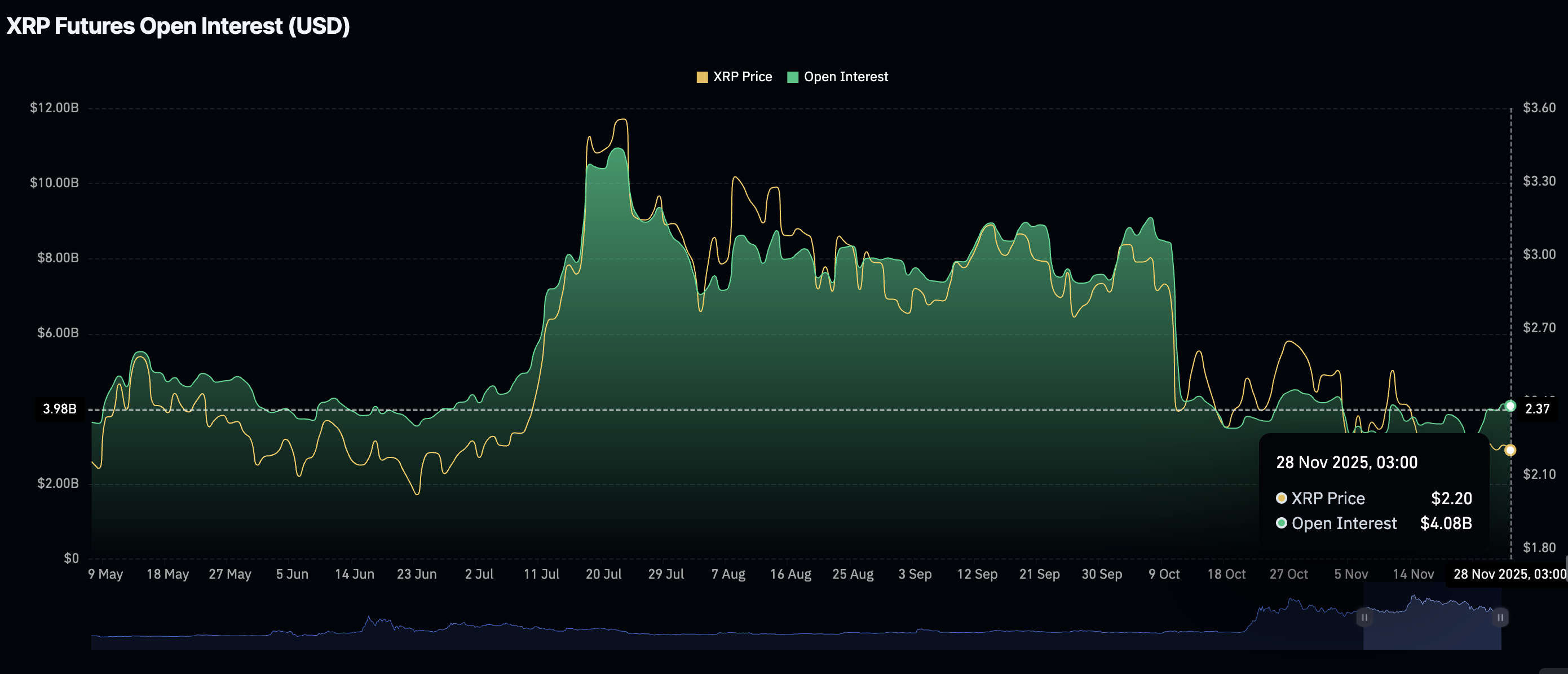The image size is (1568, 674).
Task: Click the 20 Jul date axis label
Action: pyautogui.click(x=603, y=574)
